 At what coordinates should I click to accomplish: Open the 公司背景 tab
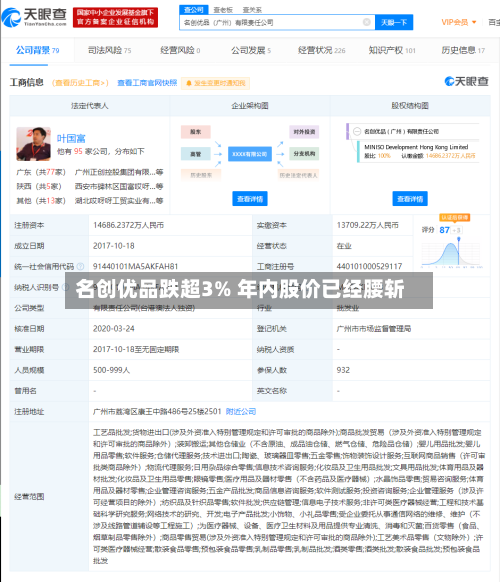tap(37, 50)
